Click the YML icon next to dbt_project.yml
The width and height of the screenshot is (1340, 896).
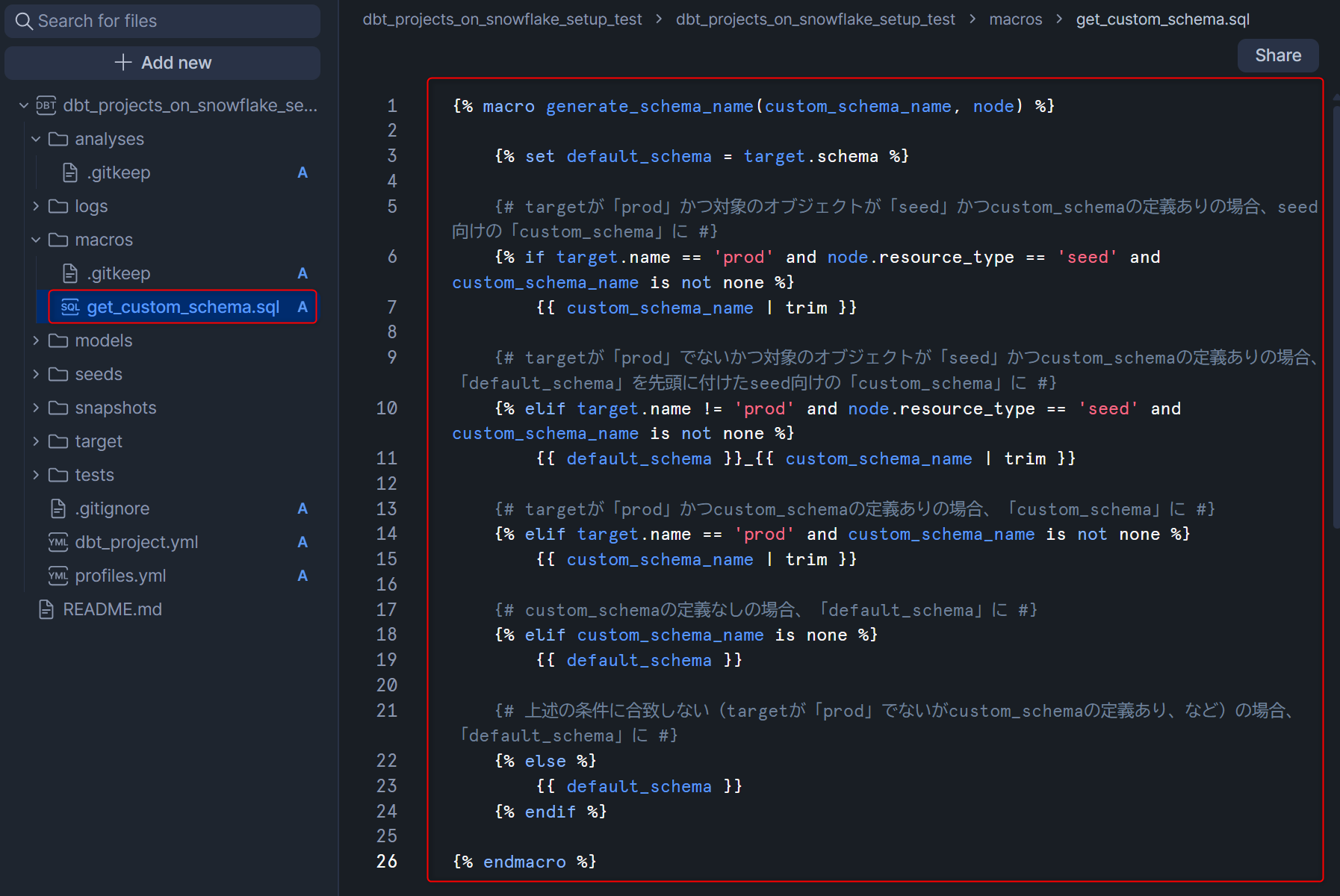coord(58,542)
